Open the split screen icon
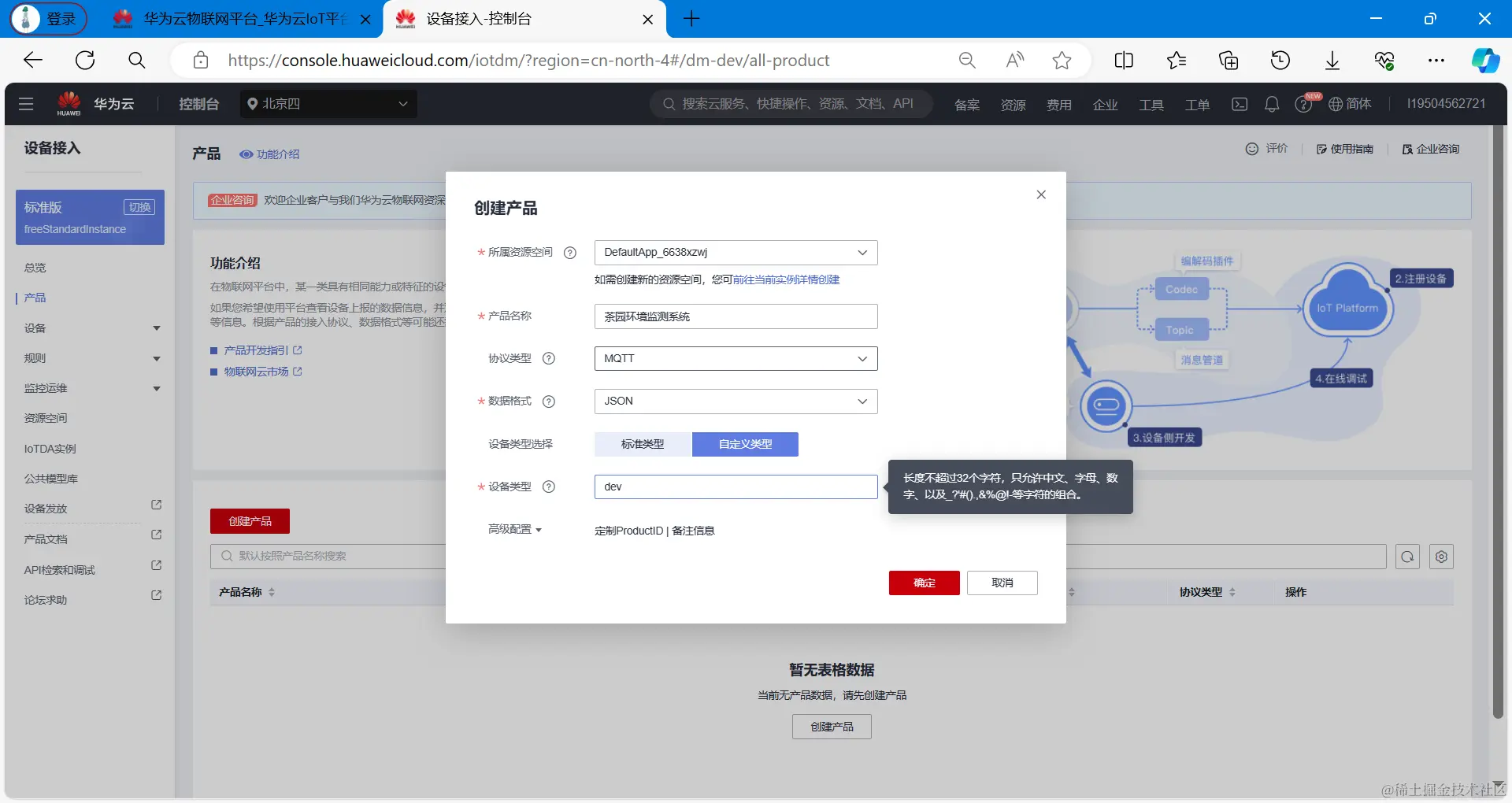This screenshot has height=803, width=1512. (1124, 61)
